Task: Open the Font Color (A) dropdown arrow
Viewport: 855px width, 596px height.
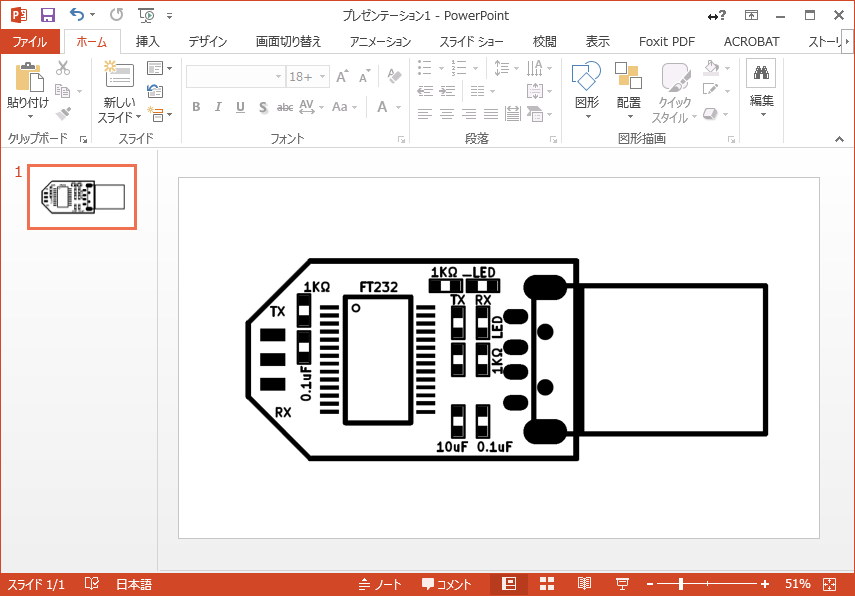Action: pos(399,107)
